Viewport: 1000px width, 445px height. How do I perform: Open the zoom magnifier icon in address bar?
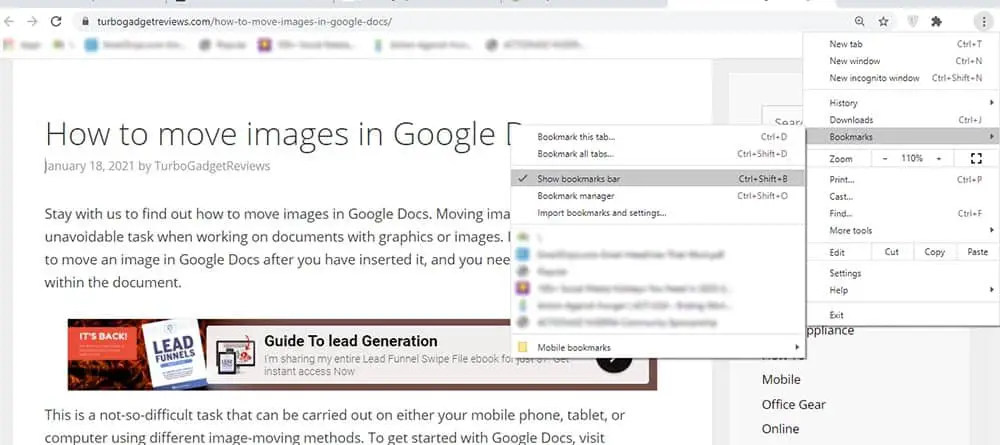click(x=860, y=22)
